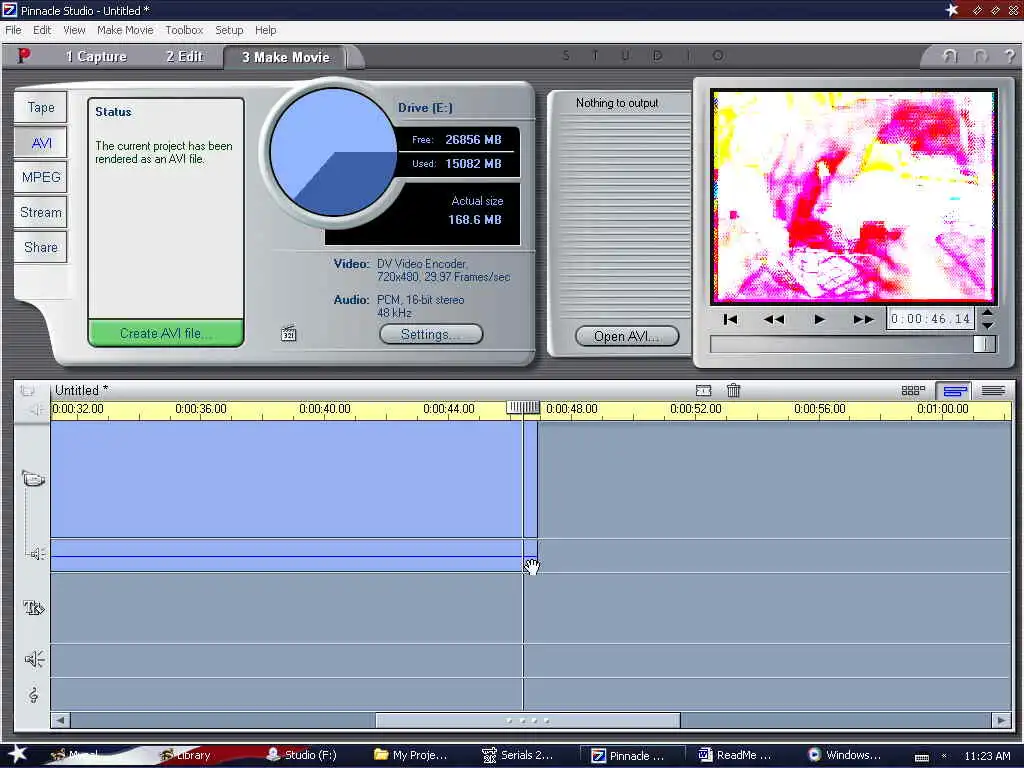Click the Pinnacle P logo icon
The width and height of the screenshot is (1024, 768).
point(24,56)
